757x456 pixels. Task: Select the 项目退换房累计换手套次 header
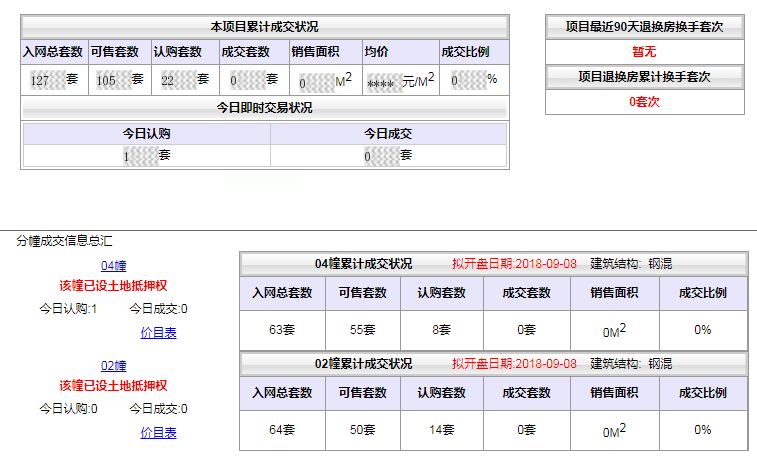644,76
